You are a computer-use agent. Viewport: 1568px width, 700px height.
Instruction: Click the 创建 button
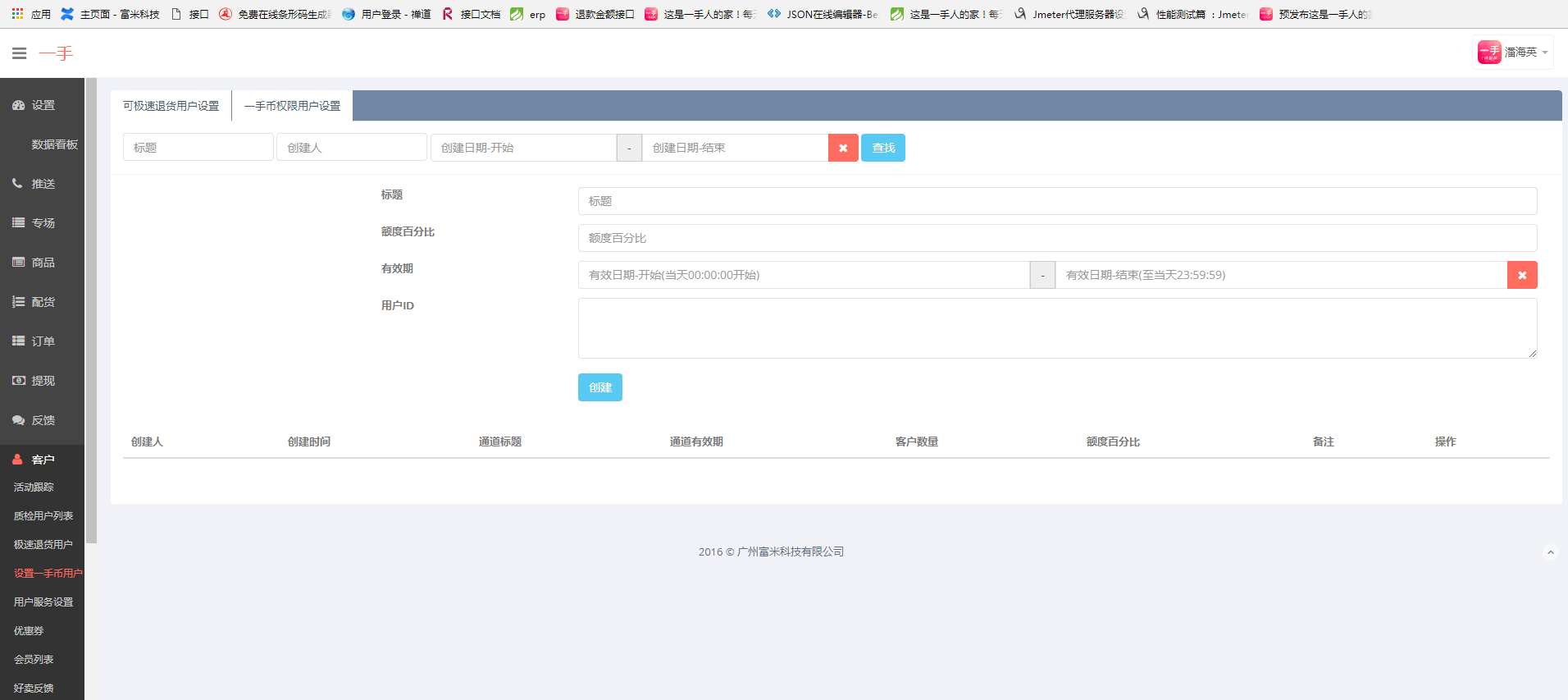(600, 387)
